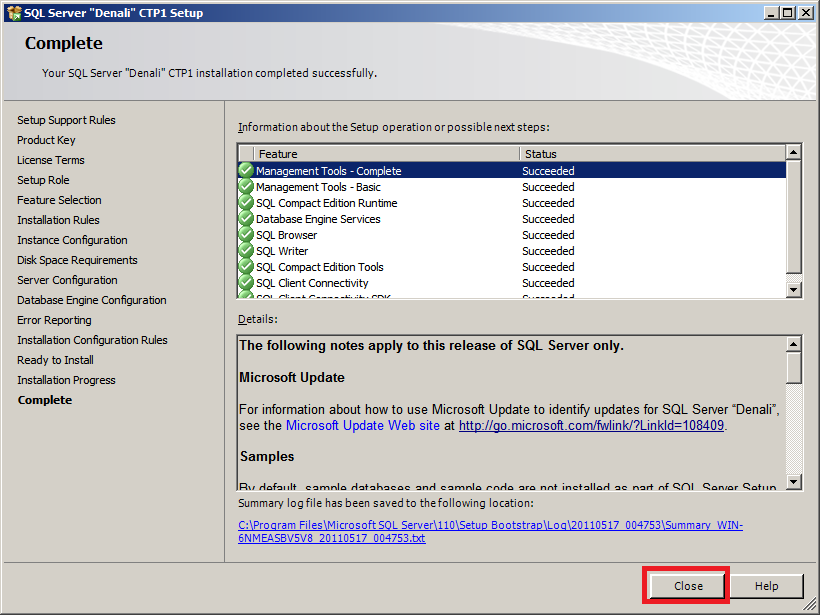
Task: Click the feature list scroll up arrow
Action: coord(793,153)
